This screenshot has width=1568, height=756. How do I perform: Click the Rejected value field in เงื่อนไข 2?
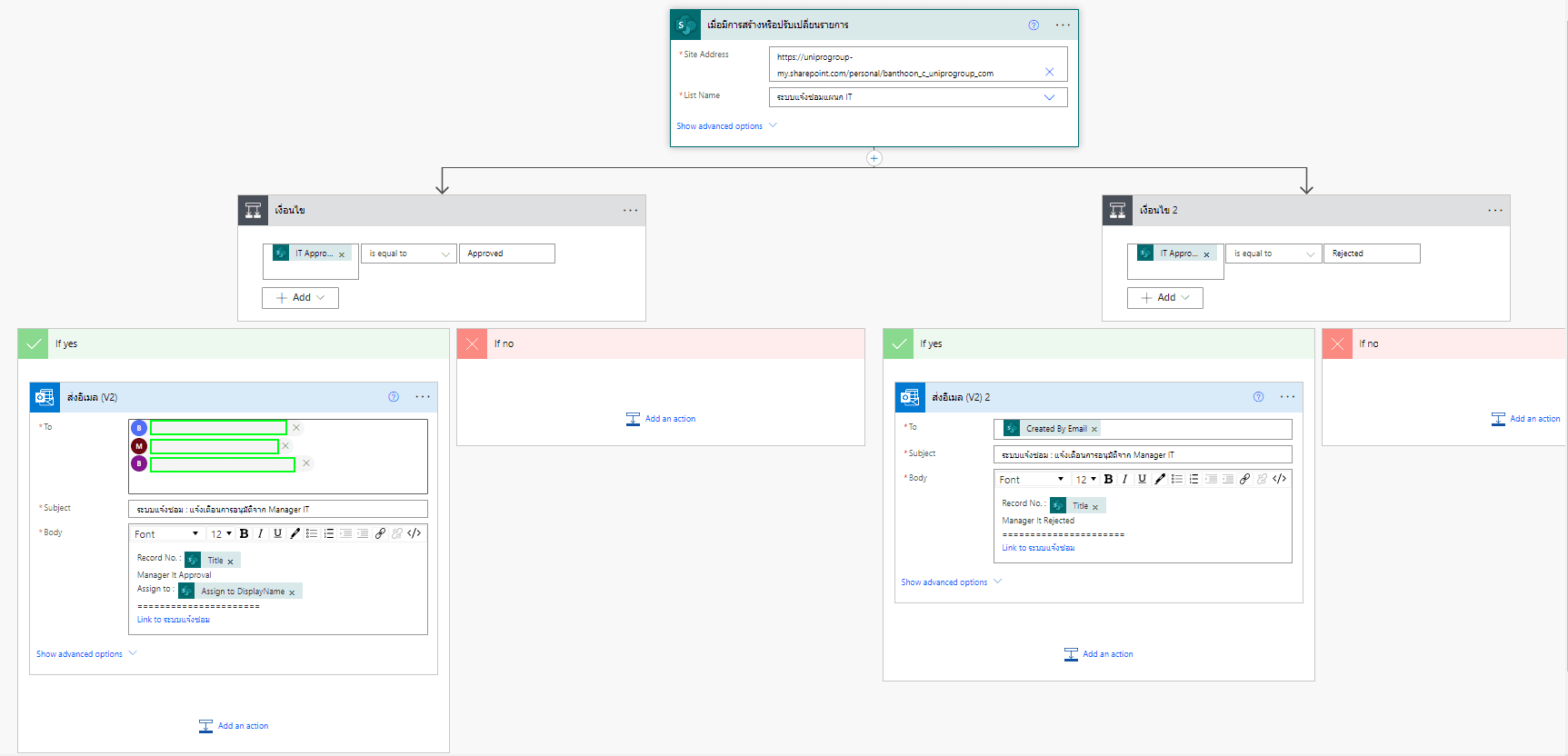1372,254
